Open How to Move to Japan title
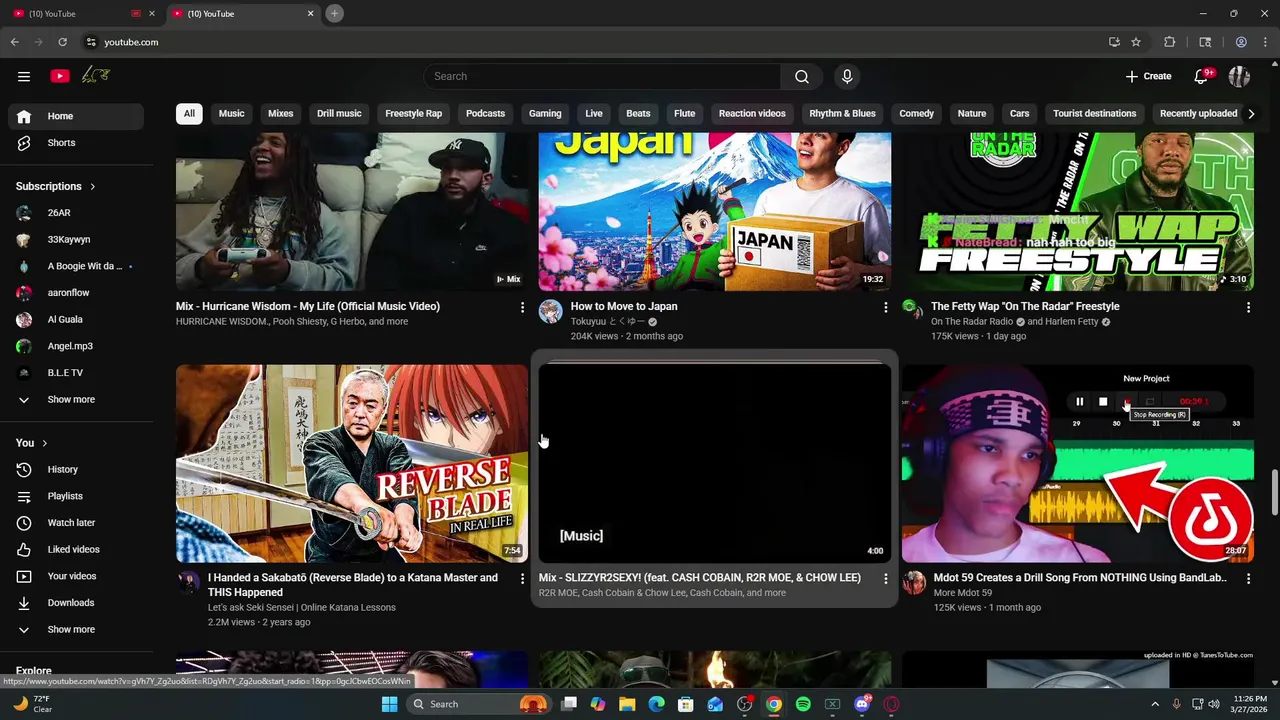The height and width of the screenshot is (720, 1280). pyautogui.click(x=624, y=307)
